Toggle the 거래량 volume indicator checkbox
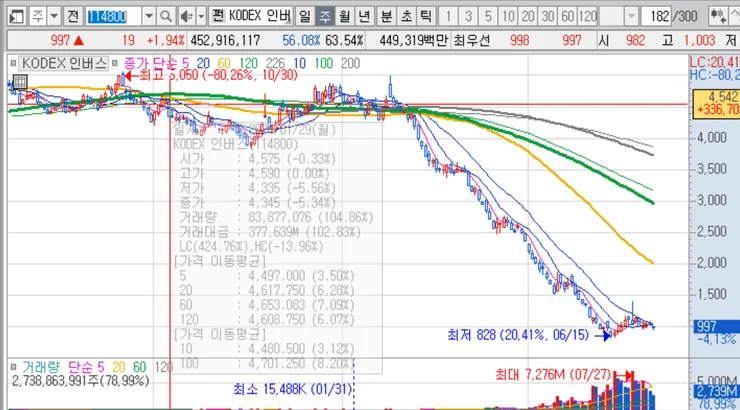 click(13, 367)
